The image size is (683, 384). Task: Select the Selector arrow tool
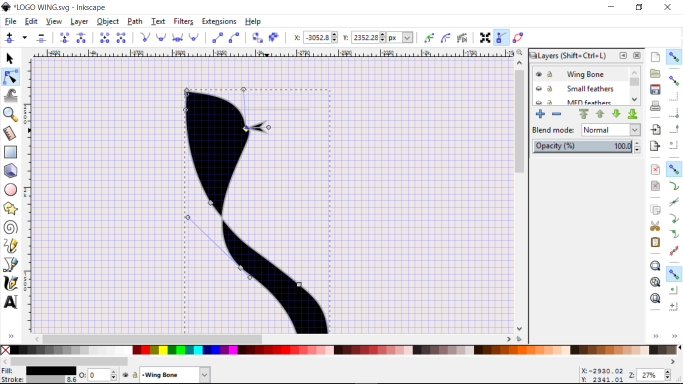(x=10, y=59)
